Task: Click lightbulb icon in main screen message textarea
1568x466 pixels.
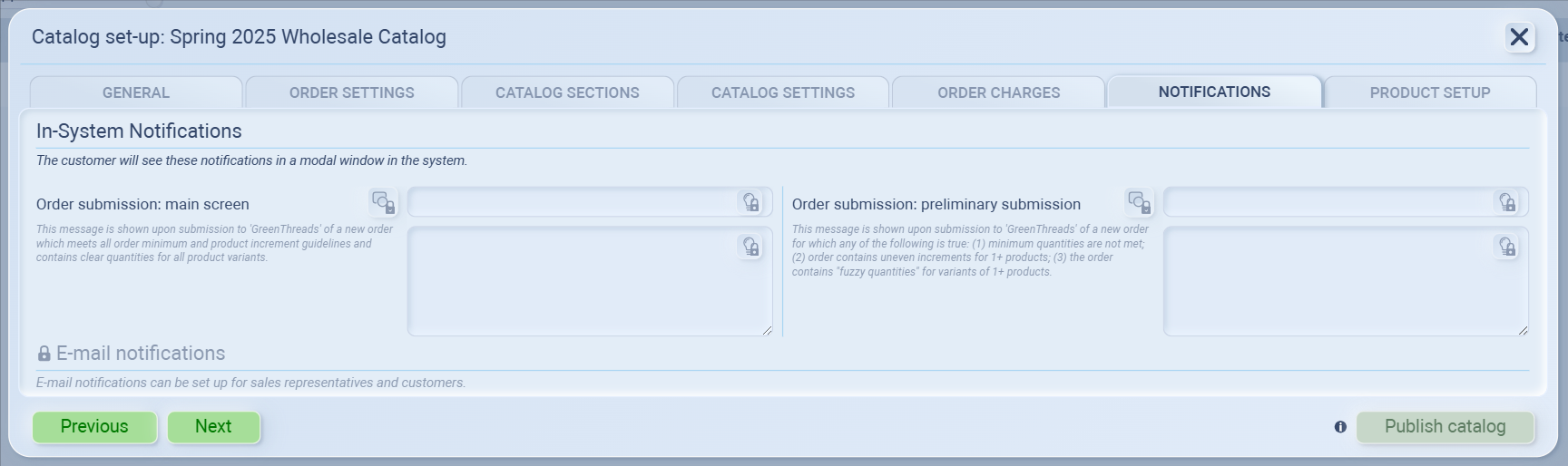Action: [x=751, y=247]
